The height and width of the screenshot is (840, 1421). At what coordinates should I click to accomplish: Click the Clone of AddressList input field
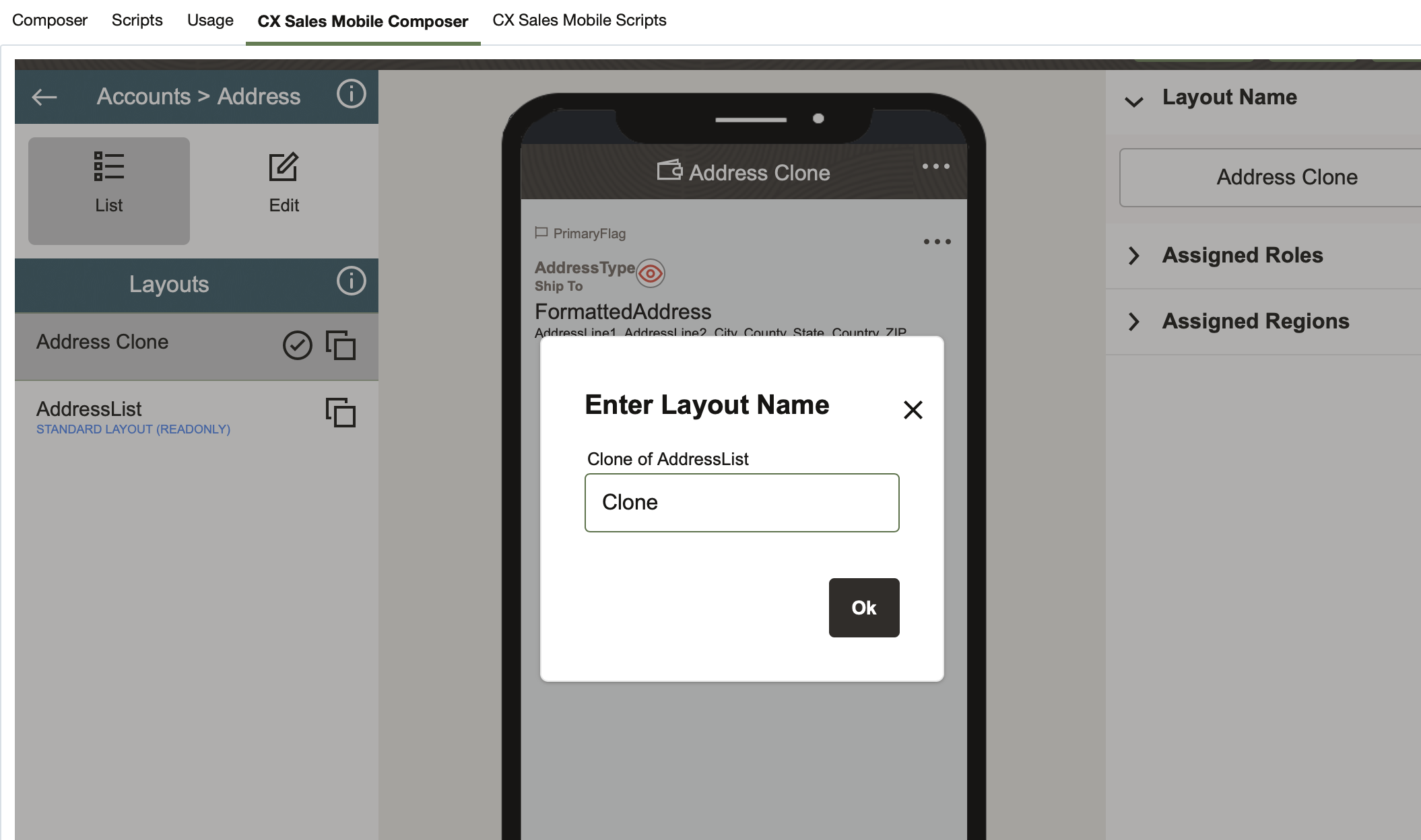[x=741, y=503]
